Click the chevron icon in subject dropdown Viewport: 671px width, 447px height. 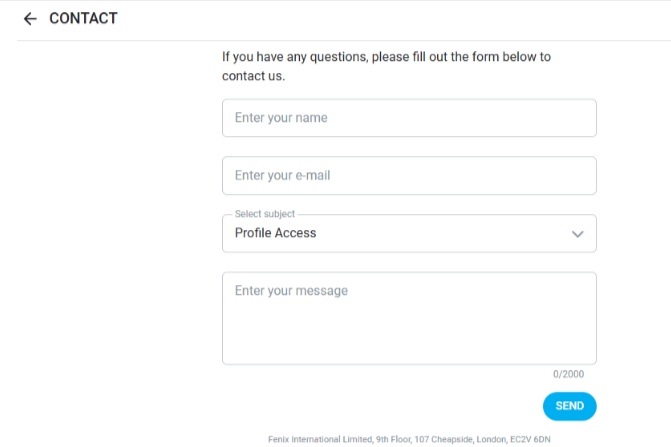point(577,234)
